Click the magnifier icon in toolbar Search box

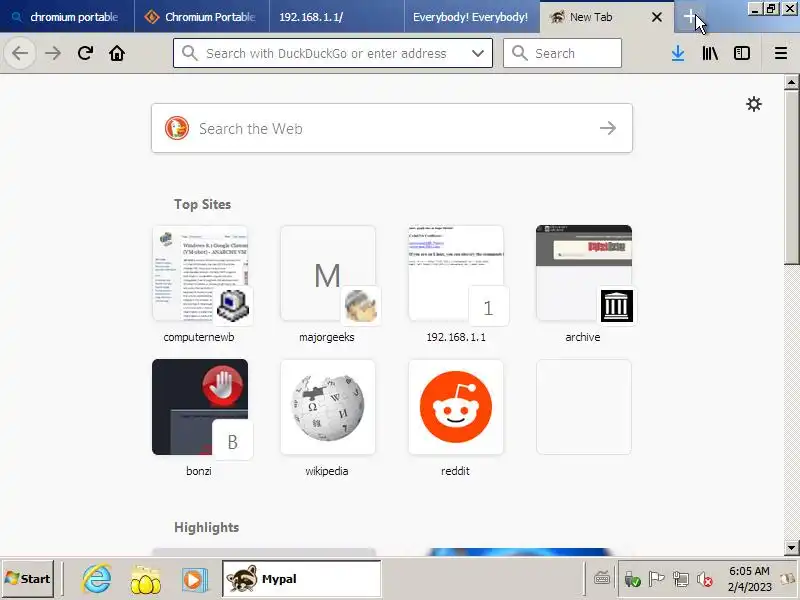point(519,53)
